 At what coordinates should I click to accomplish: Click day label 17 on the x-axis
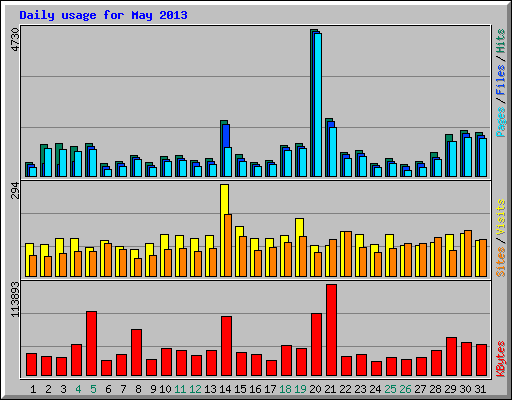click(270, 389)
